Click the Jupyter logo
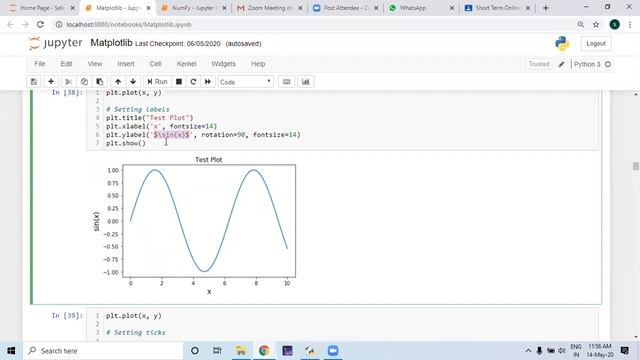 pyautogui.click(x=56, y=43)
